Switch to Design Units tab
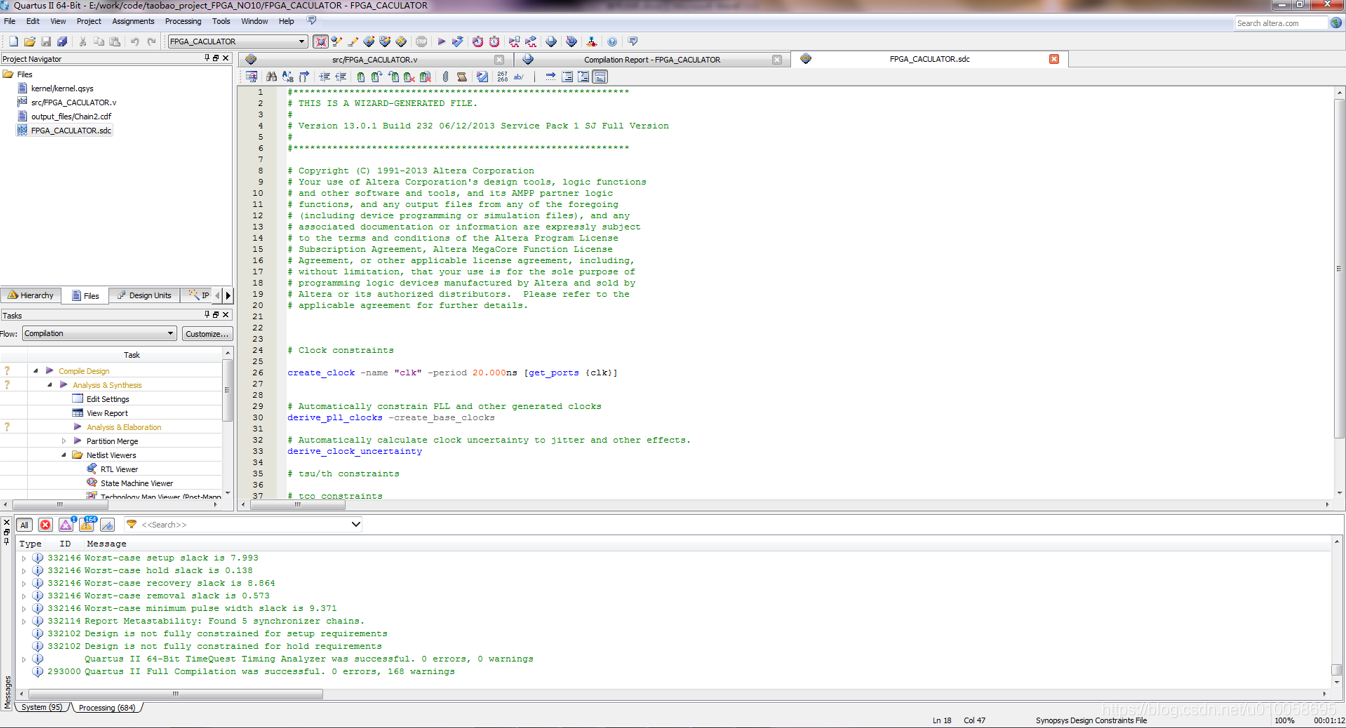This screenshot has width=1346, height=728. point(145,296)
